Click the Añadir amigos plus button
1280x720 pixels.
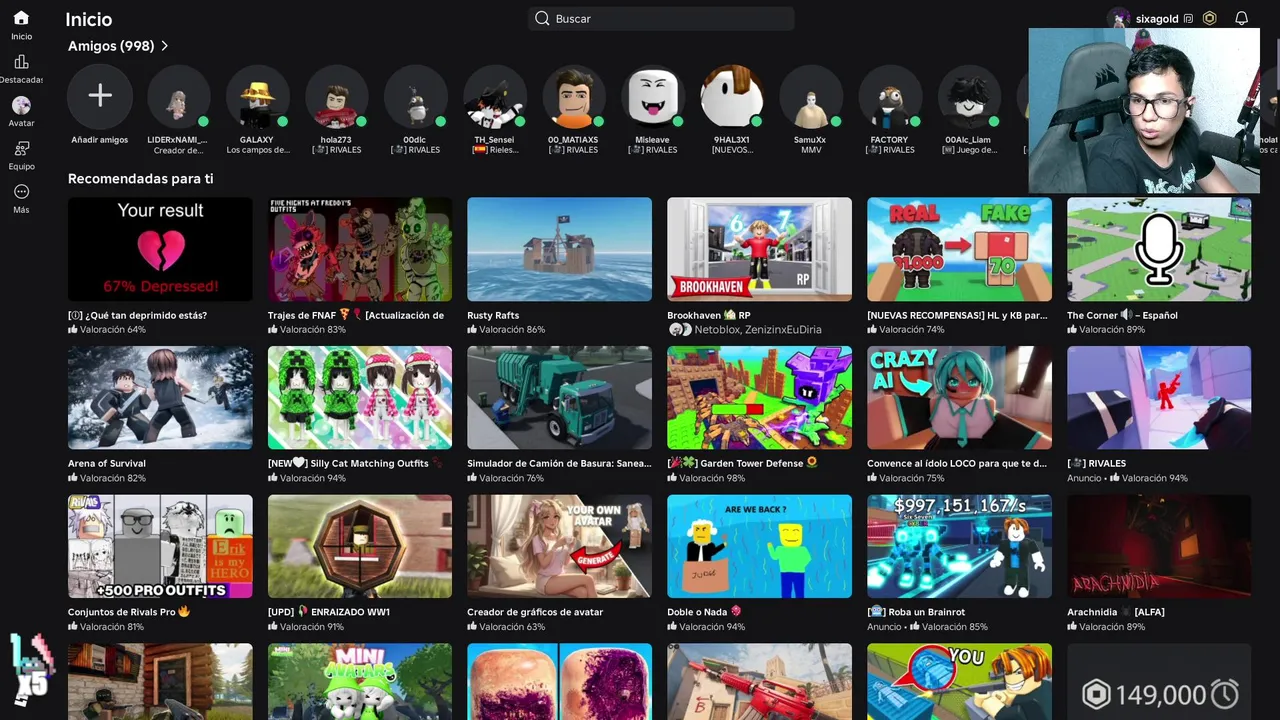[100, 97]
